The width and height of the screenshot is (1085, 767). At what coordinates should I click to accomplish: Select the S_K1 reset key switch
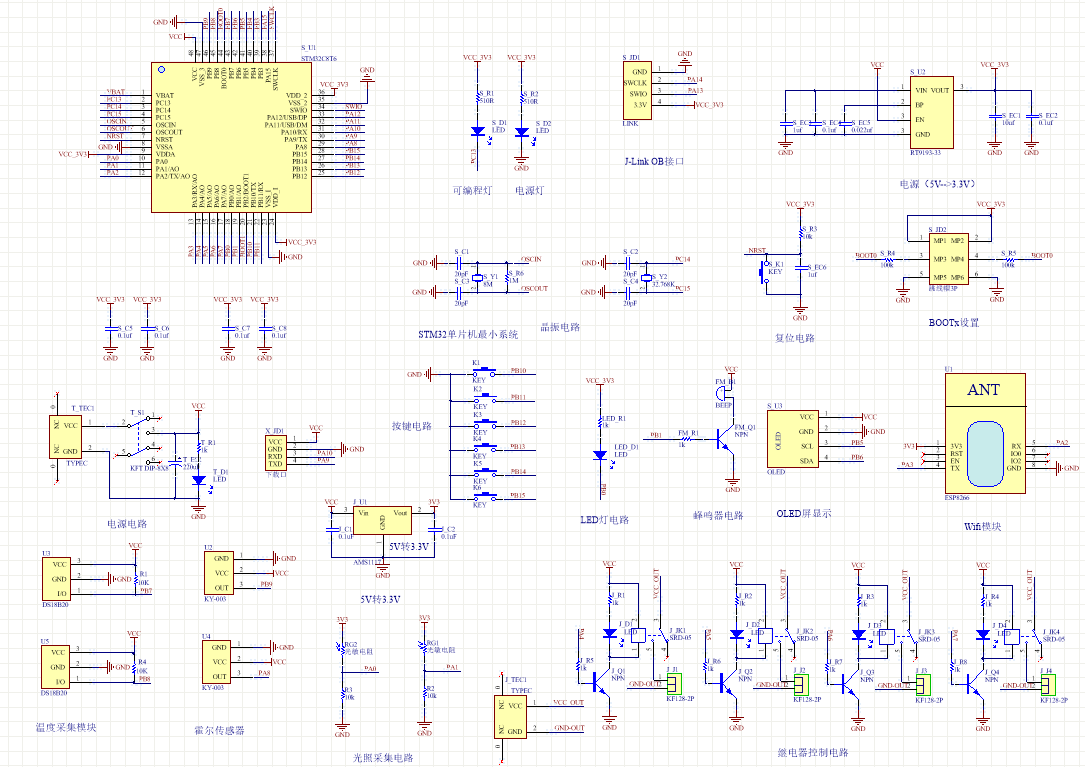coord(766,271)
